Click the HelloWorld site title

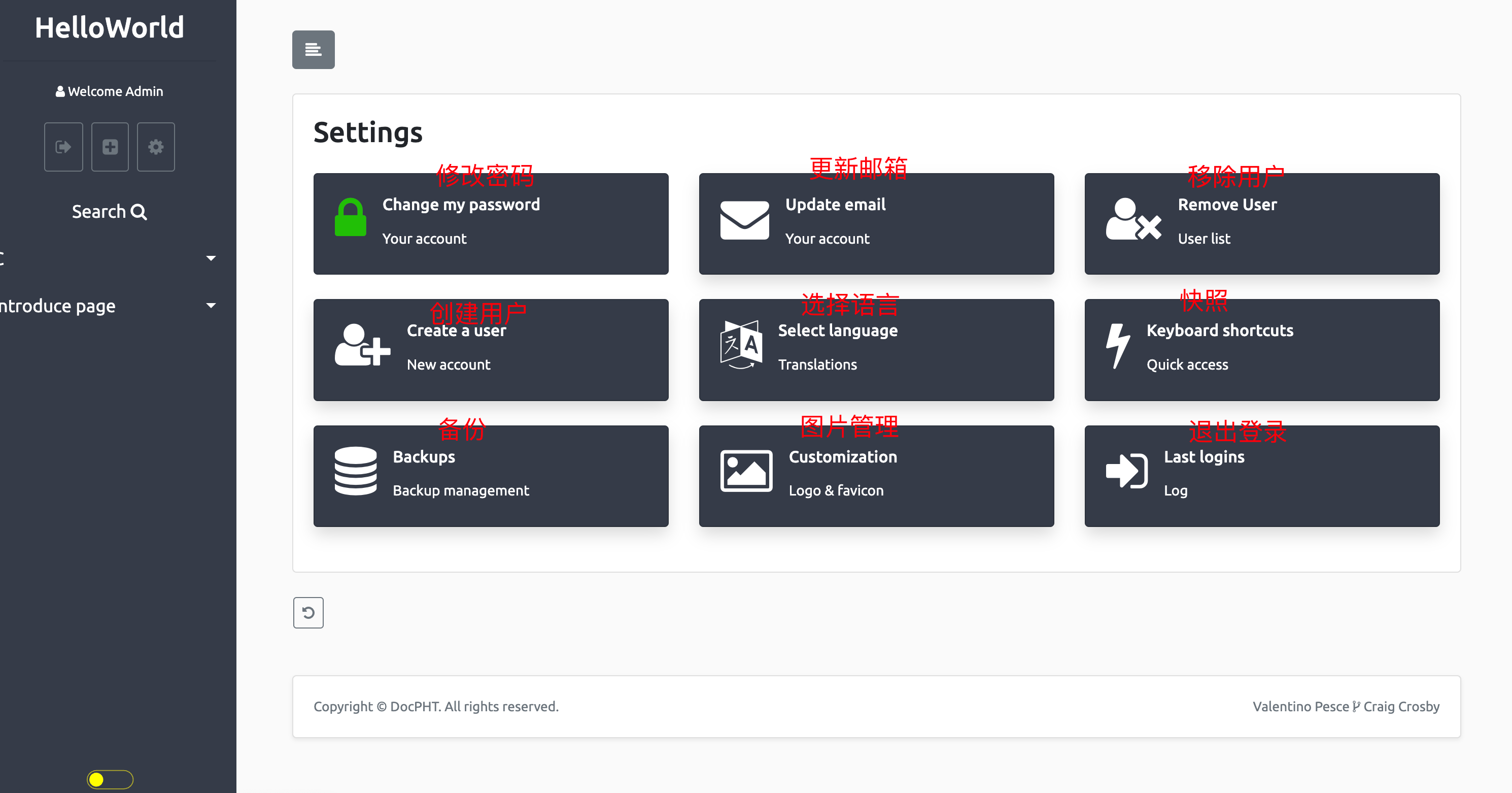click(110, 27)
